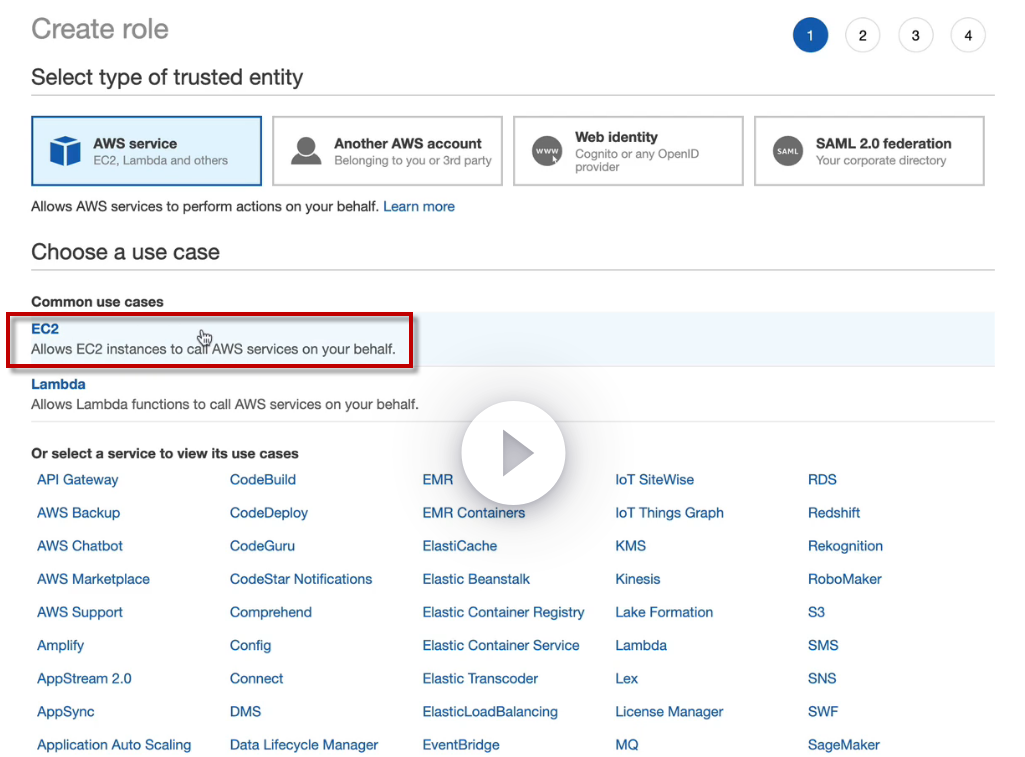Select the SNS service link

822,679
